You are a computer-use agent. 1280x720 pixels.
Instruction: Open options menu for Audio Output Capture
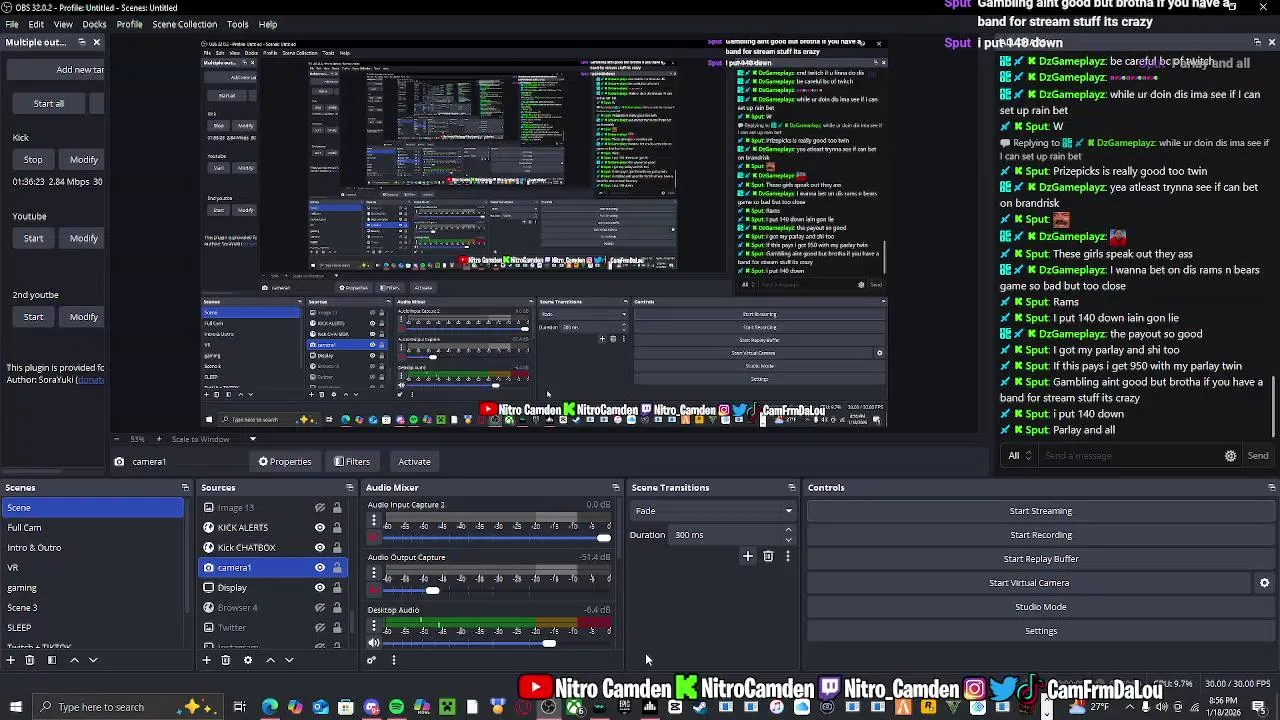[373, 573]
